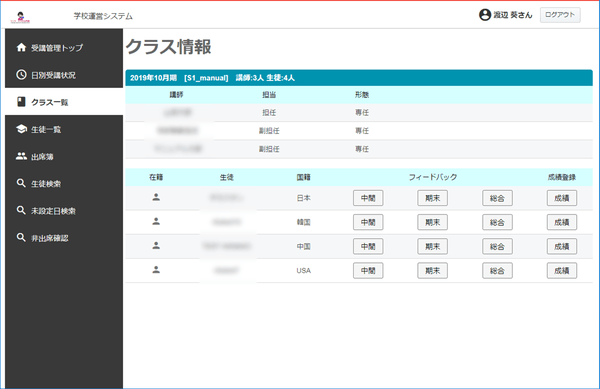600x389 pixels.
Task: Click the 2019年10月期 [S1_manual] class header bar
Action: [x=359, y=78]
